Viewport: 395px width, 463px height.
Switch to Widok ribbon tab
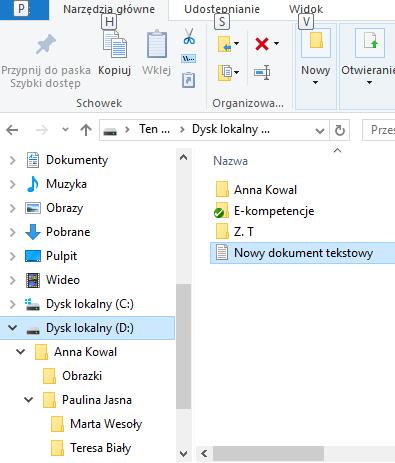click(x=306, y=9)
